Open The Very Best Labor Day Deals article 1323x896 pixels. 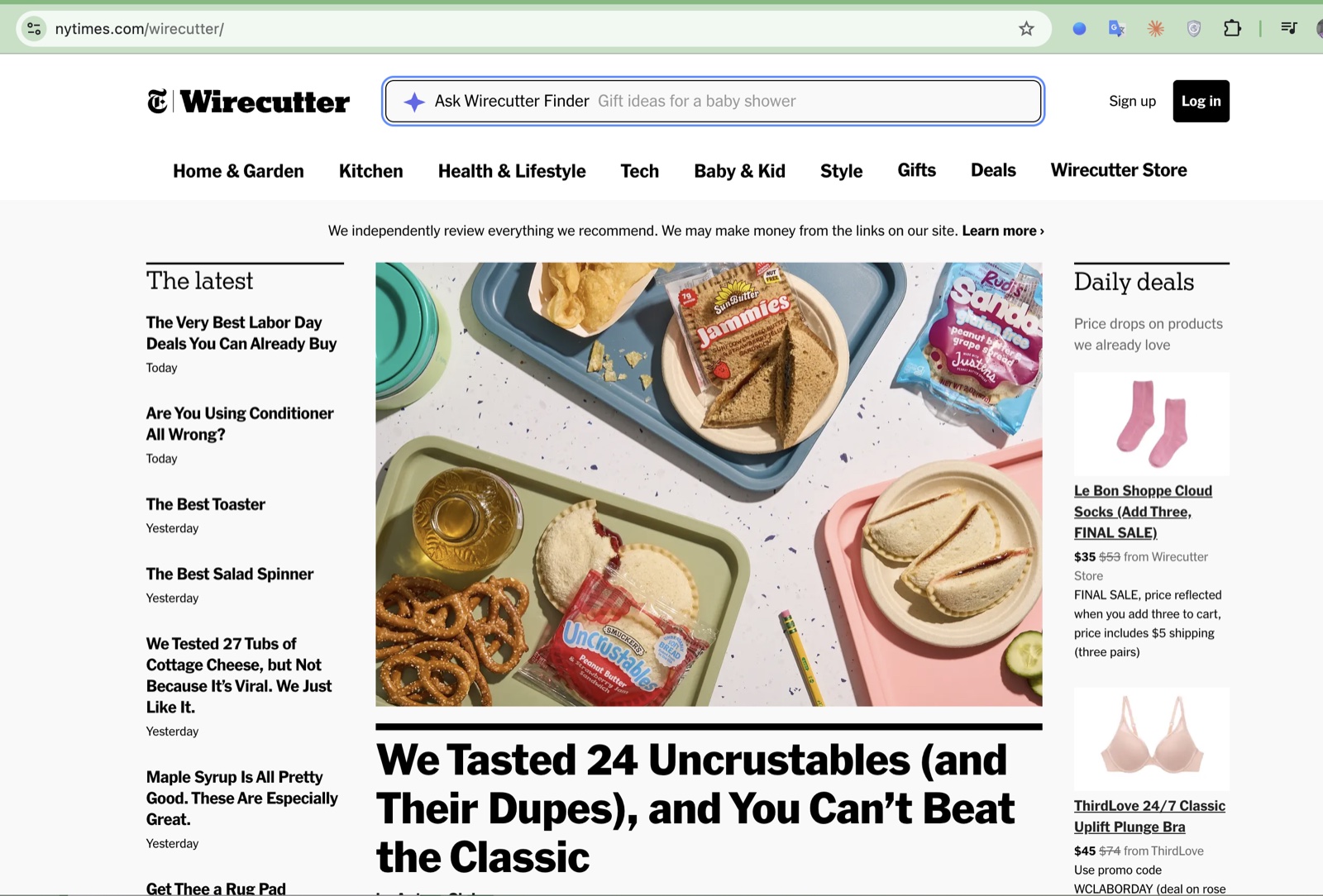tap(241, 333)
